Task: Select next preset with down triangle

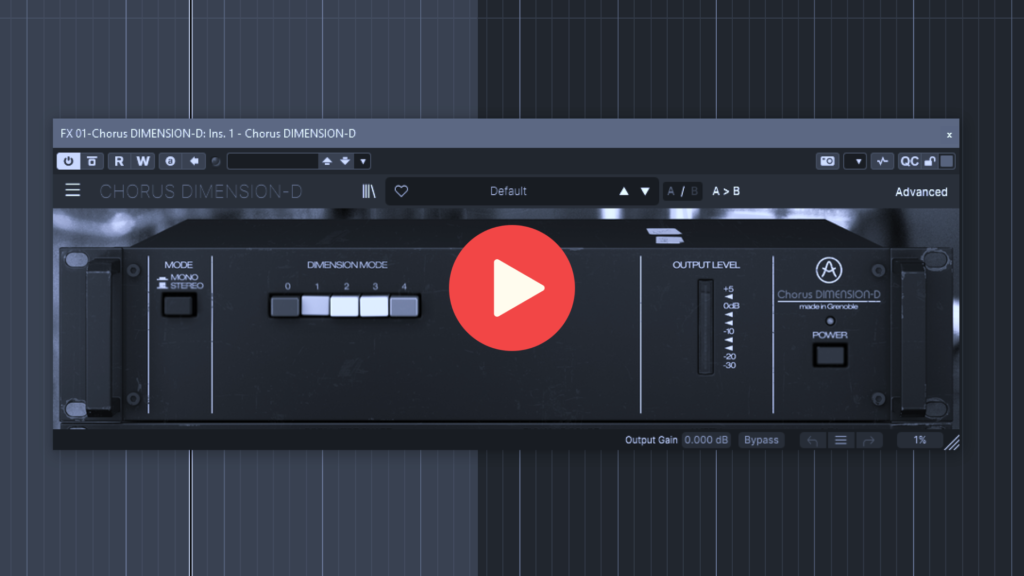Action: click(645, 191)
